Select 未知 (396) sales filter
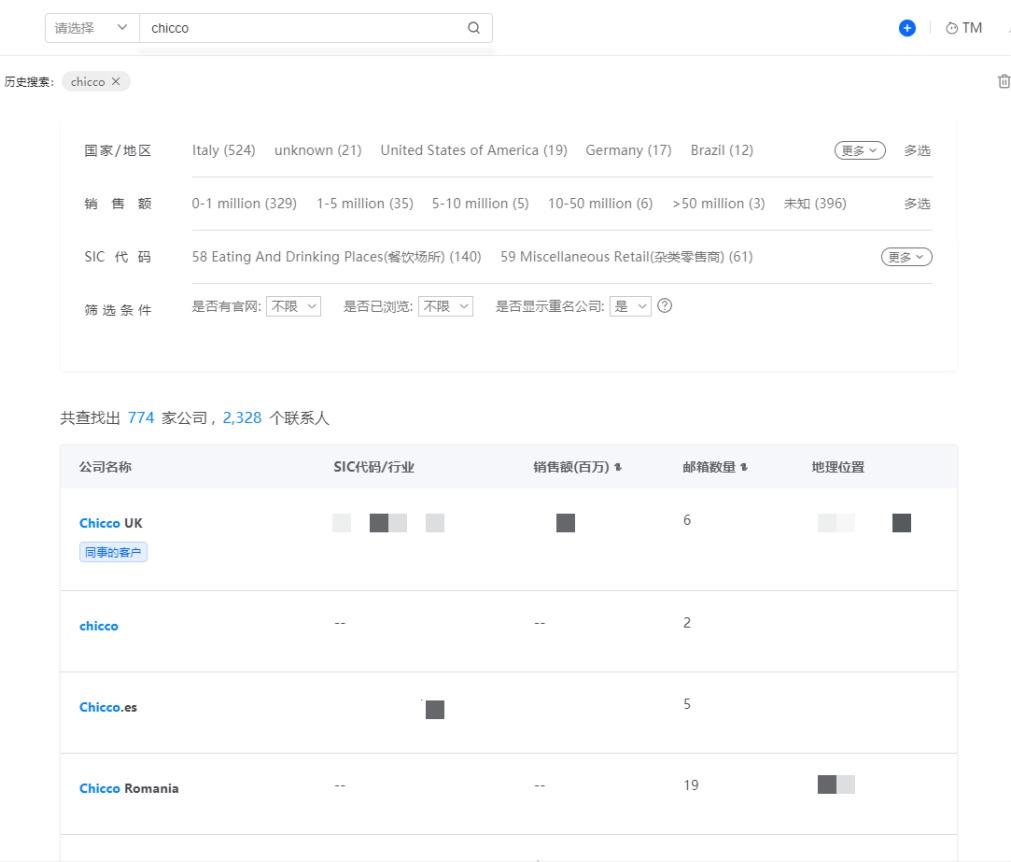Image resolution: width=1011 pixels, height=862 pixels. point(814,204)
